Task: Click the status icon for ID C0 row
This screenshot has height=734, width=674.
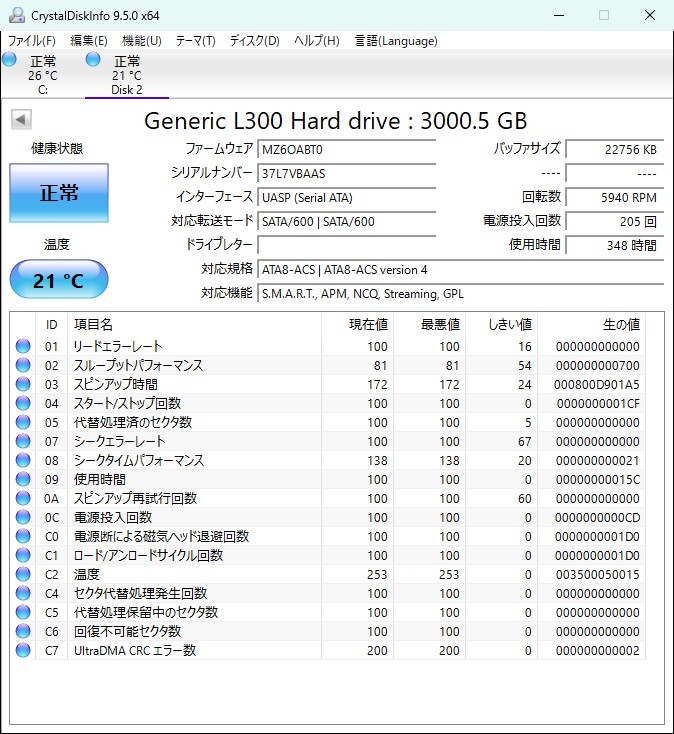Action: click(x=23, y=536)
